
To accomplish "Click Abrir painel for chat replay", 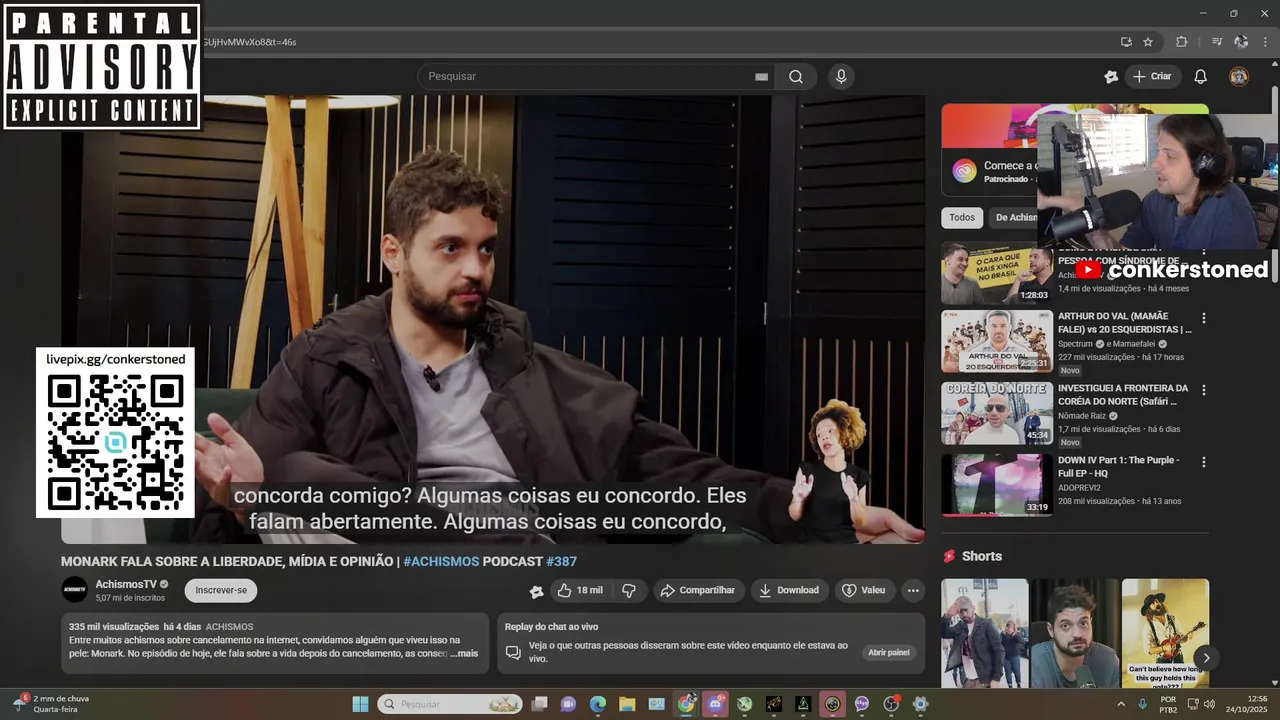I will tap(889, 653).
